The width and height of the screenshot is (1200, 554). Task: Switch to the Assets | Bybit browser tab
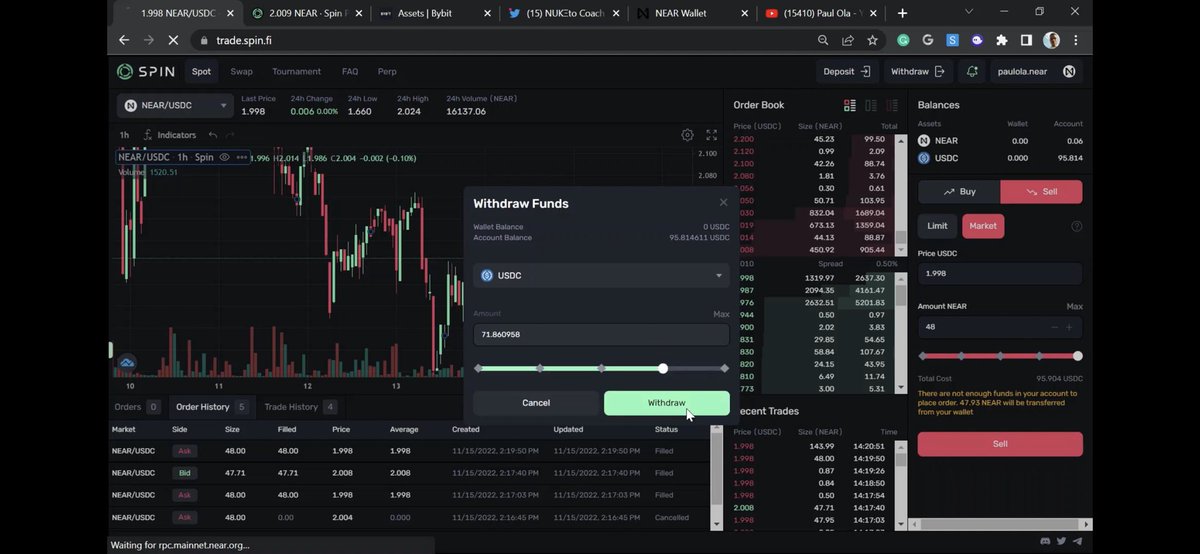tap(435, 13)
